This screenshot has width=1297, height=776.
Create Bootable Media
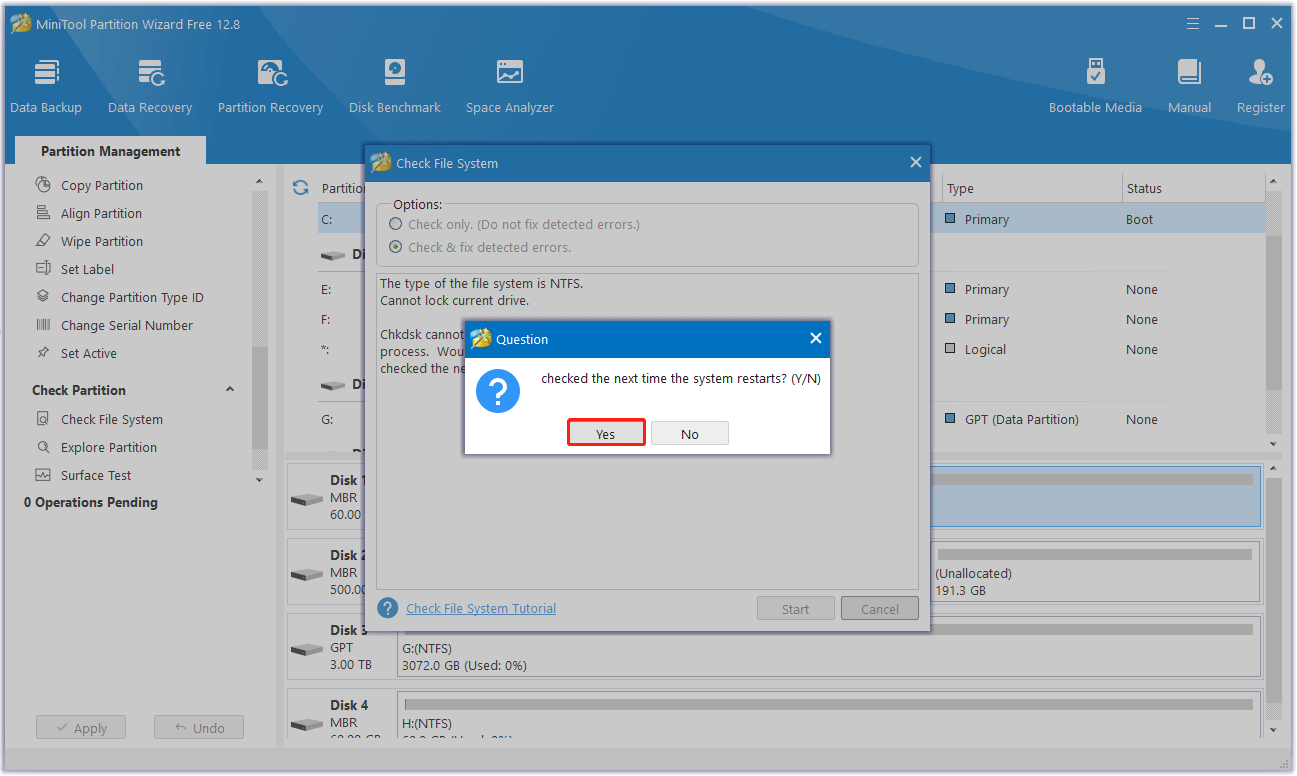[1095, 86]
